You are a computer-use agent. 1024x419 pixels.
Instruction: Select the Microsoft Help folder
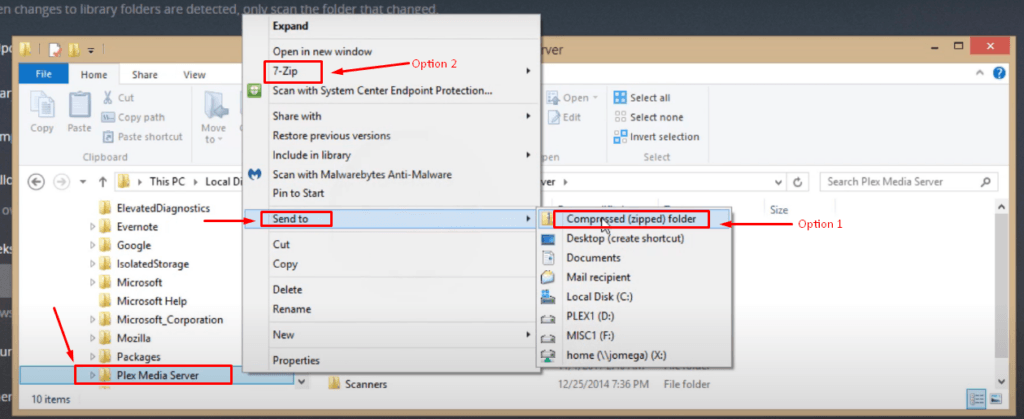point(143,302)
